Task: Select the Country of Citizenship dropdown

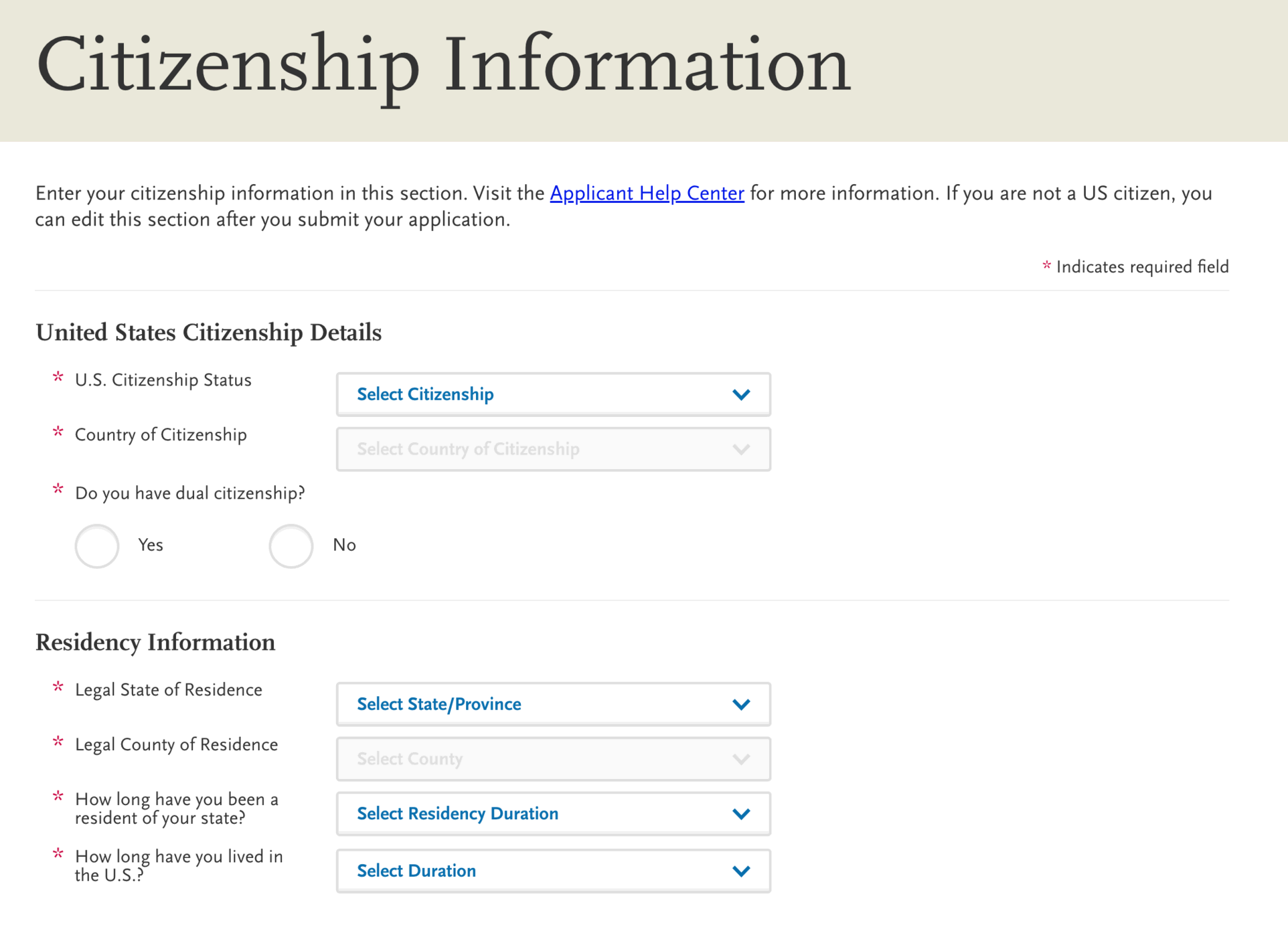Action: [x=555, y=448]
